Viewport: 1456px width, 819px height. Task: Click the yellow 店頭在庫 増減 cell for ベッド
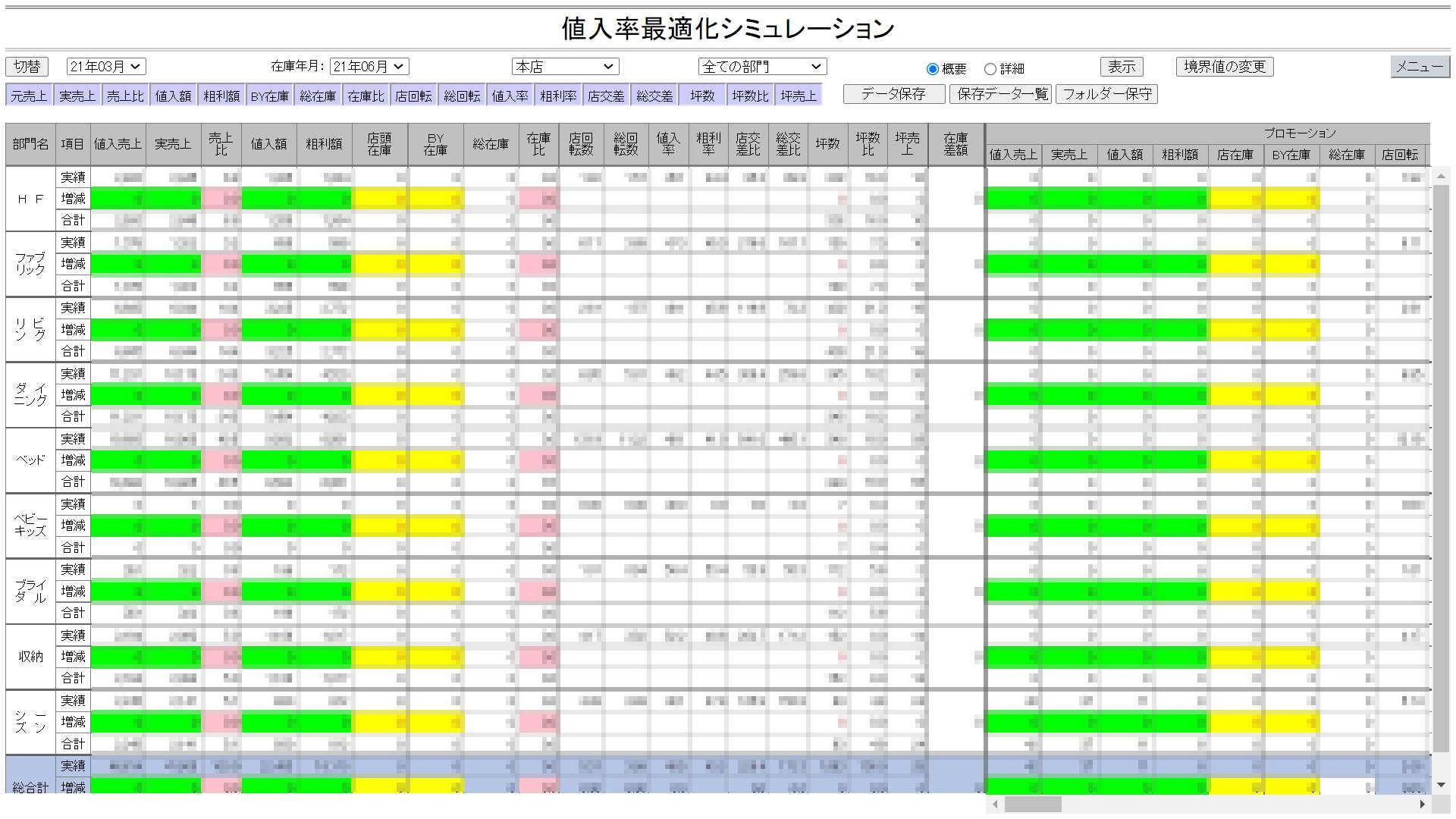tap(380, 460)
